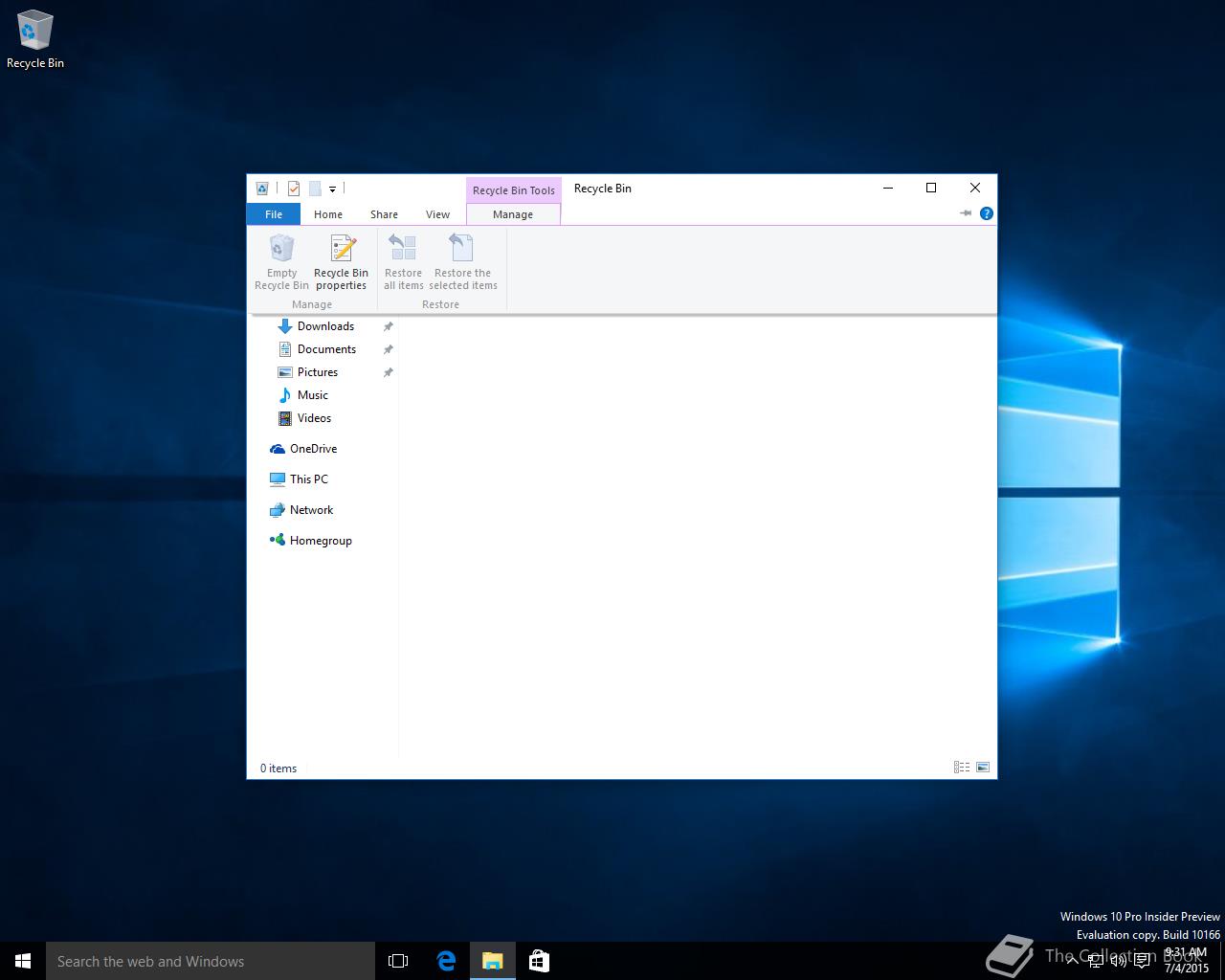Open Task View from taskbar

398,961
